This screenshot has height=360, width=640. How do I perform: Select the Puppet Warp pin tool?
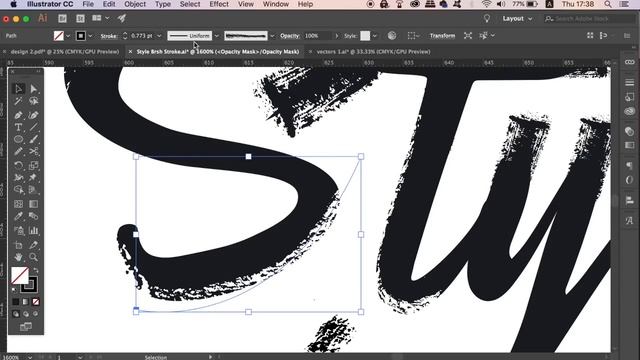pyautogui.click(x=33, y=178)
